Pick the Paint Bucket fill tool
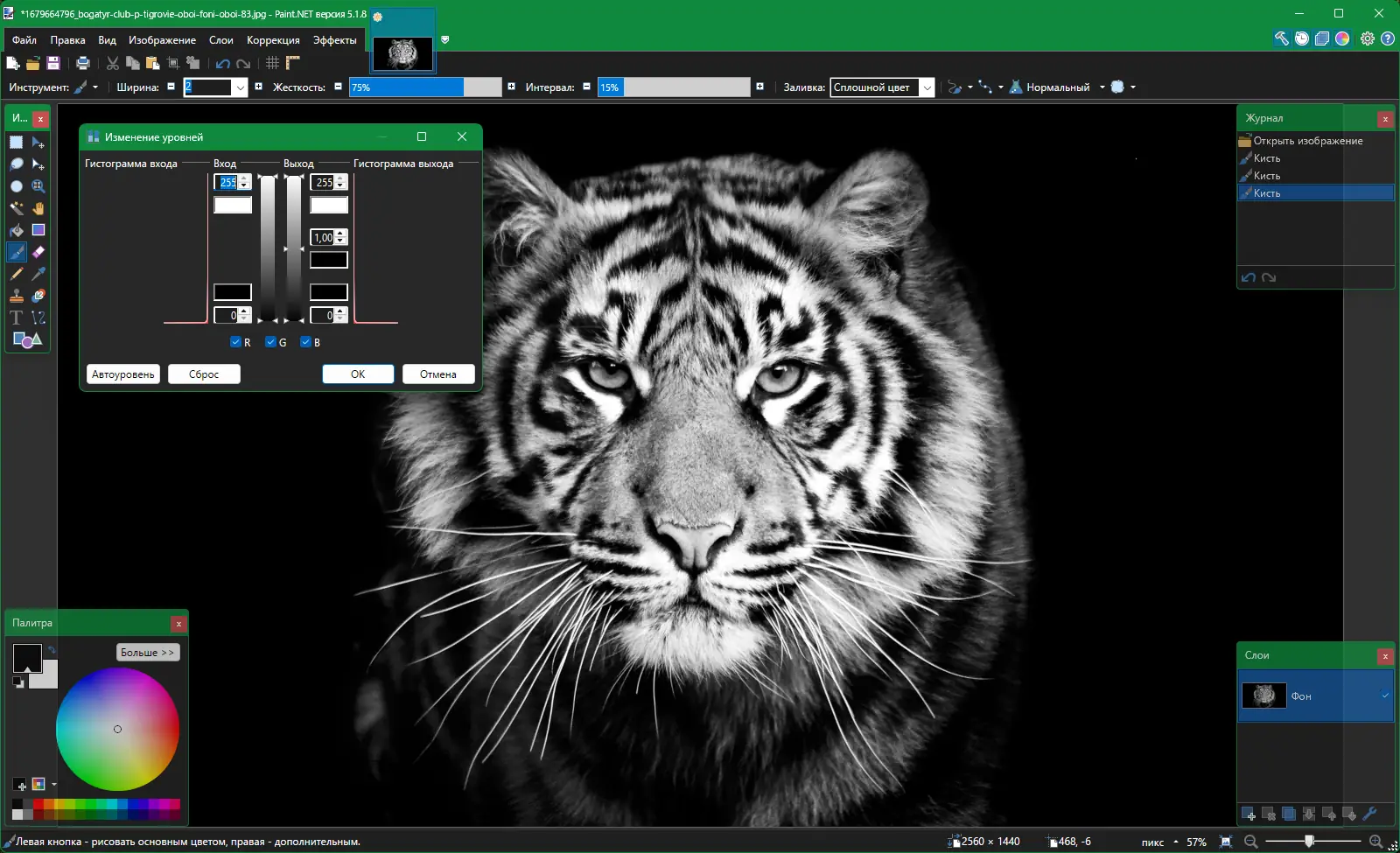Screen dimensions: 1400x853 pos(17,230)
